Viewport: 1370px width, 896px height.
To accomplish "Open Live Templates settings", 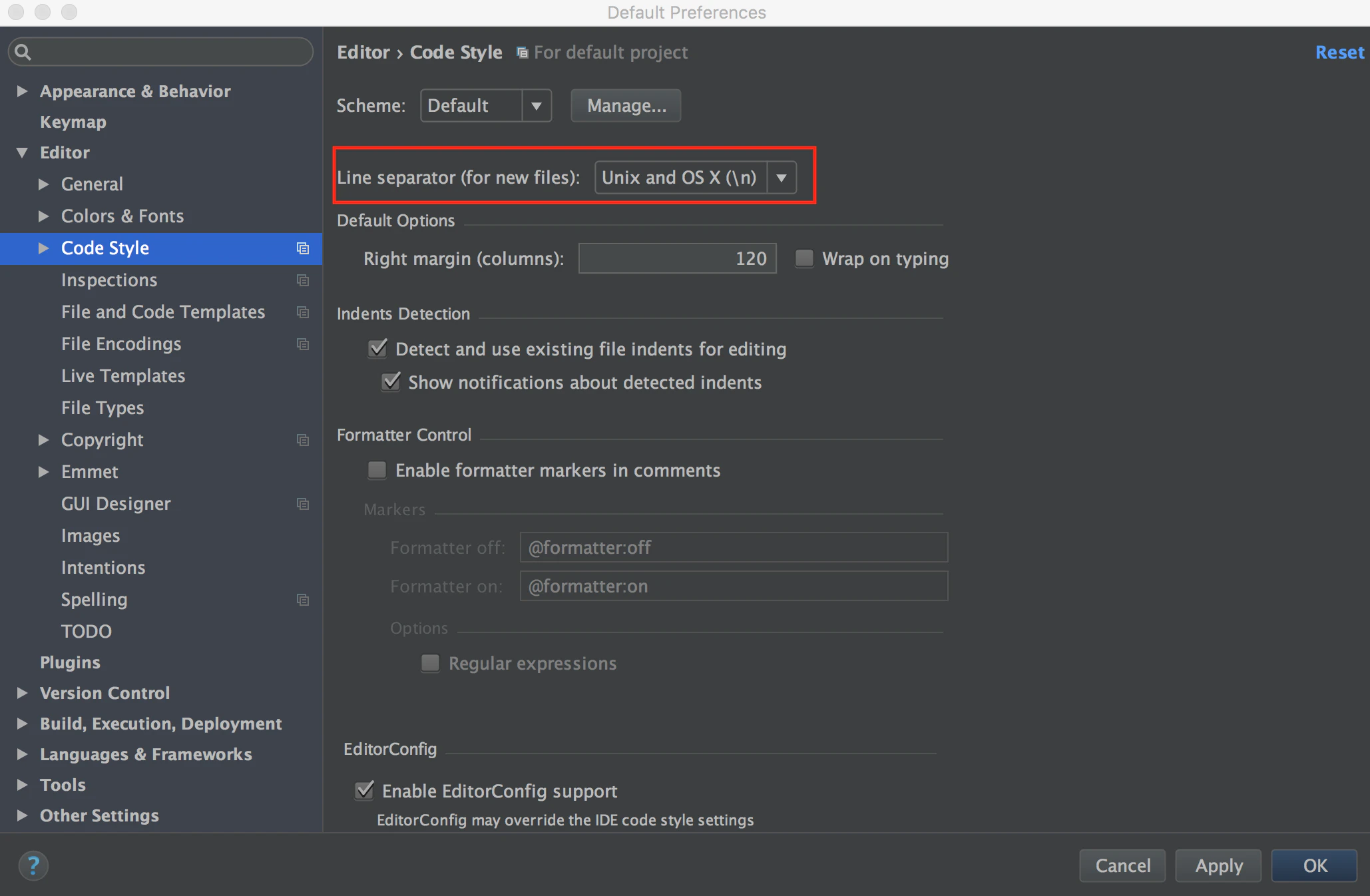I will (123, 375).
